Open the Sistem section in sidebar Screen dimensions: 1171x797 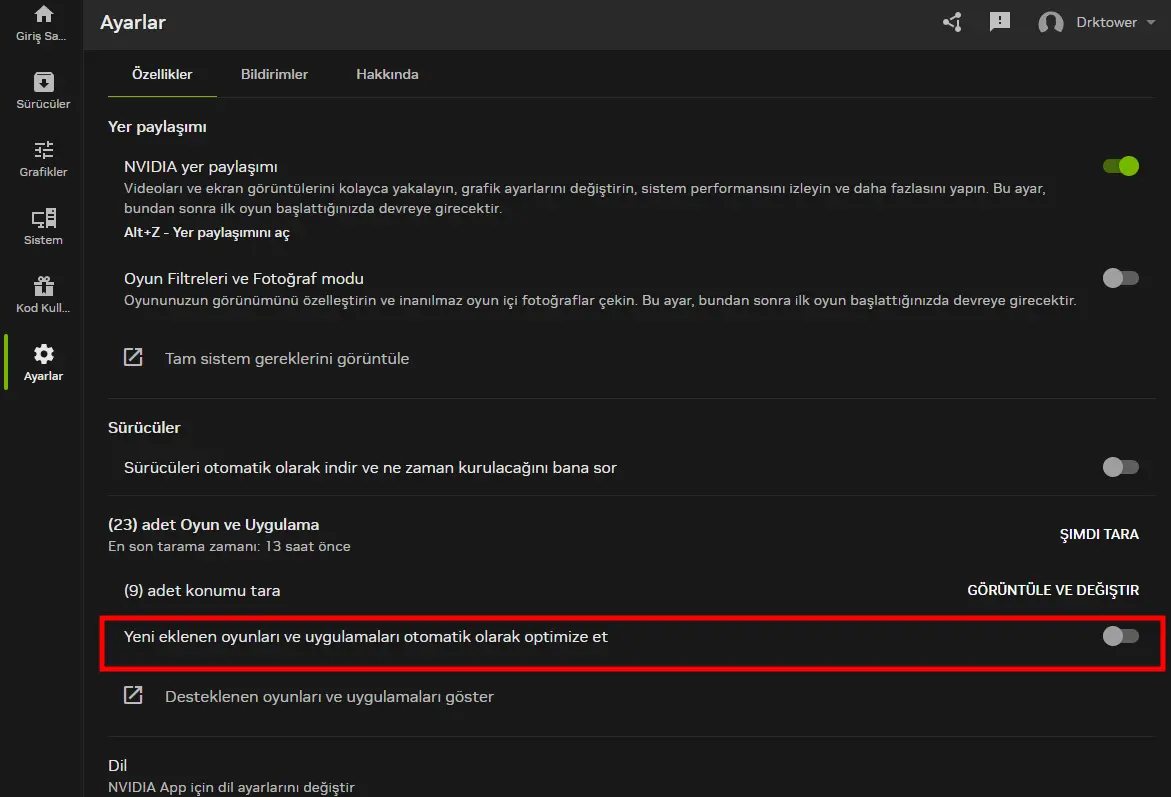[43, 226]
